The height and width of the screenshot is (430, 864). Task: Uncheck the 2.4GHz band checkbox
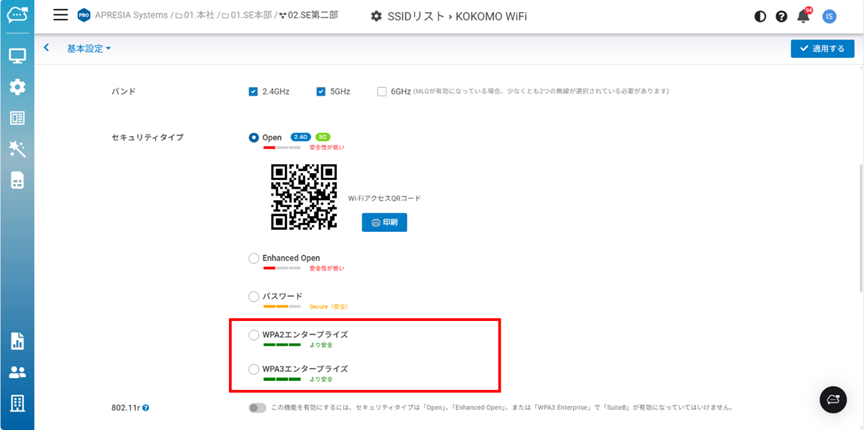click(254, 92)
